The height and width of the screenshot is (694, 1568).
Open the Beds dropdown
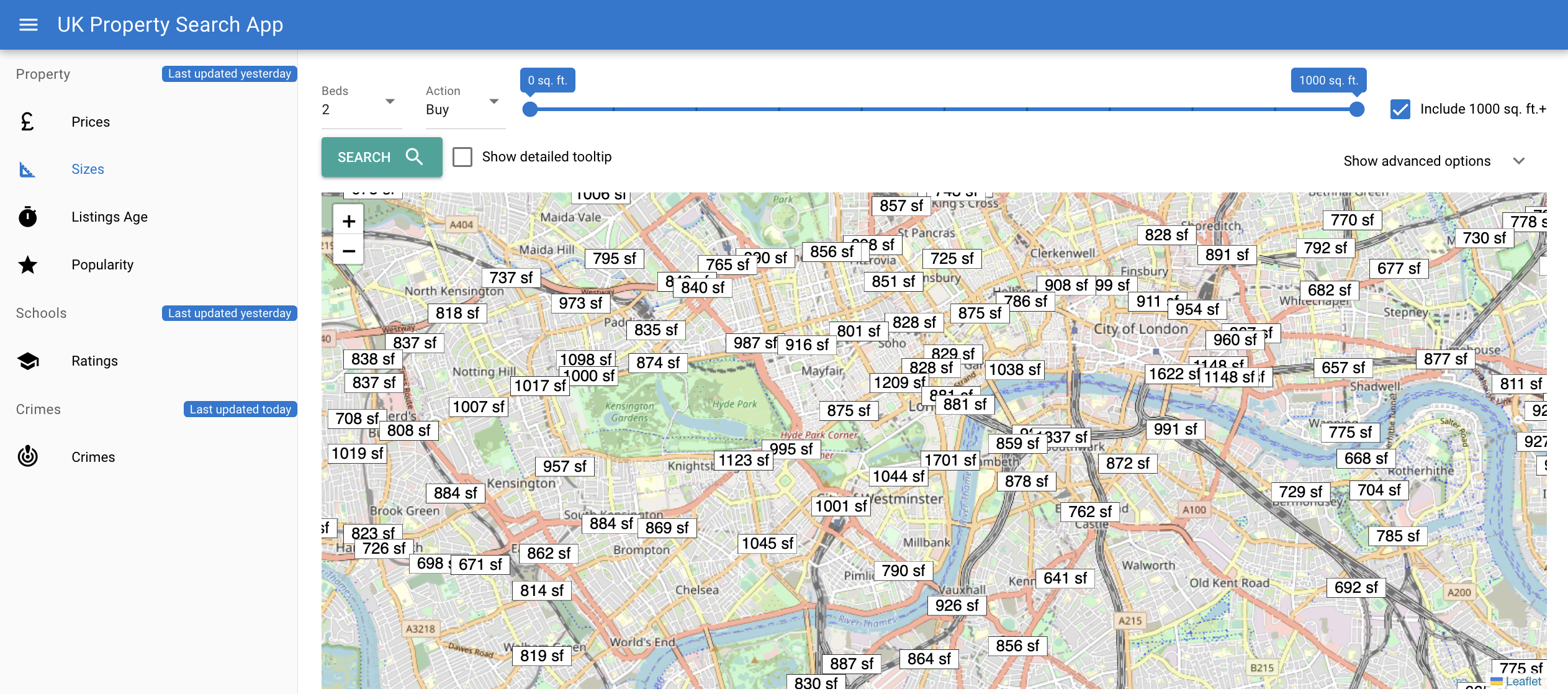[x=361, y=109]
